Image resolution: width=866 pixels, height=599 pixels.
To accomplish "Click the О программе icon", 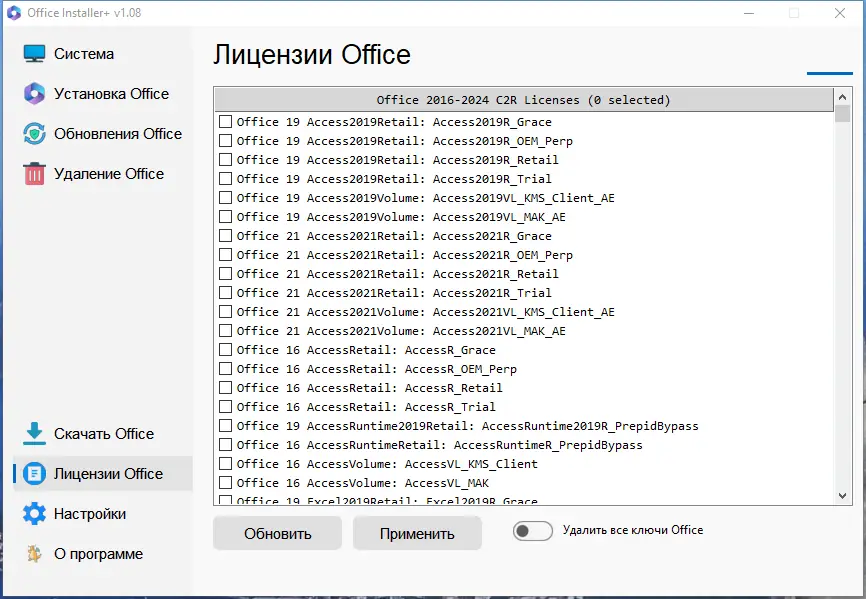I will [35, 554].
